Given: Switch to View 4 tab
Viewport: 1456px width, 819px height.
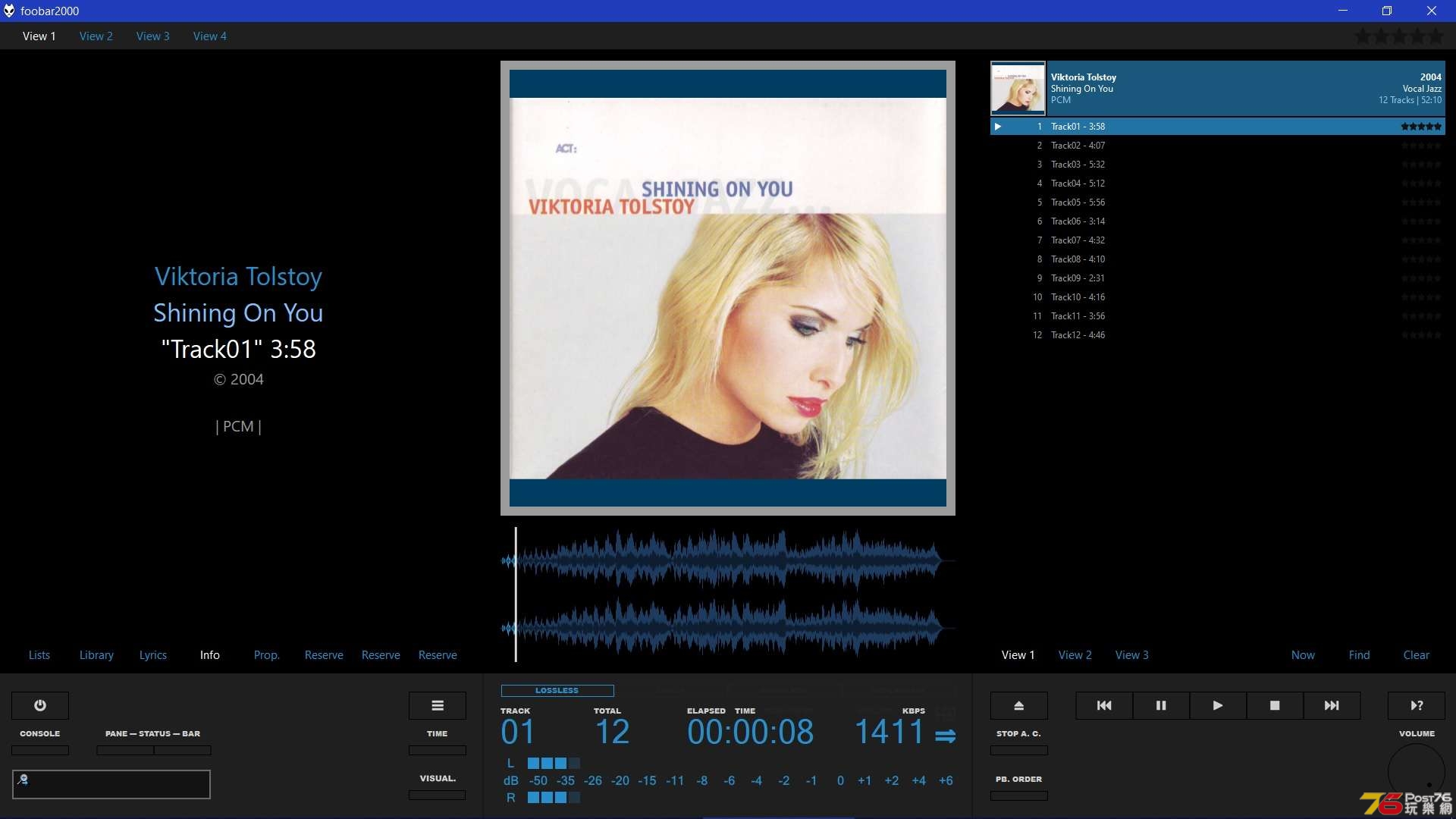Looking at the screenshot, I should pos(210,36).
